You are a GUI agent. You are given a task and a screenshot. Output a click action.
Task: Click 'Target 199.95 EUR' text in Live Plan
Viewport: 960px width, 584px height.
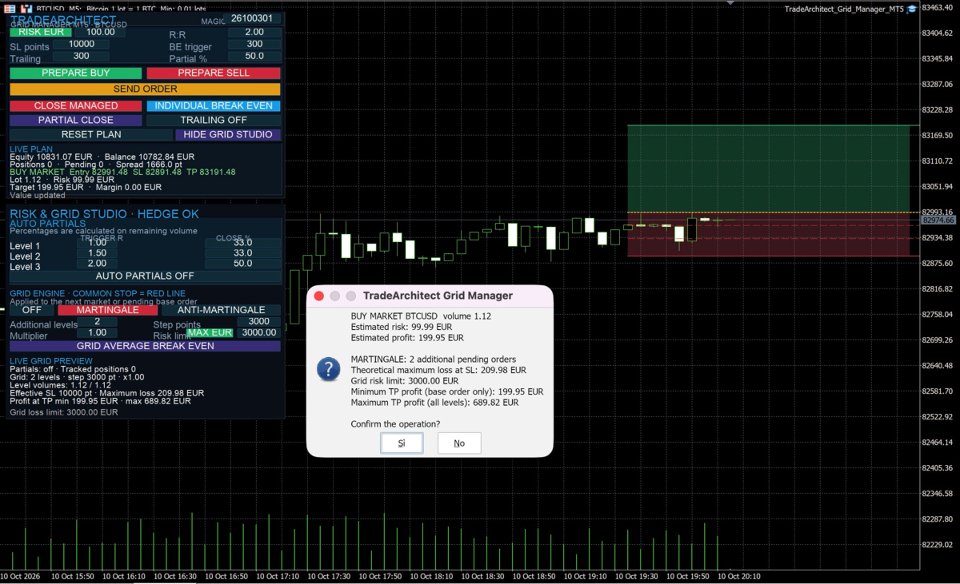pos(47,187)
